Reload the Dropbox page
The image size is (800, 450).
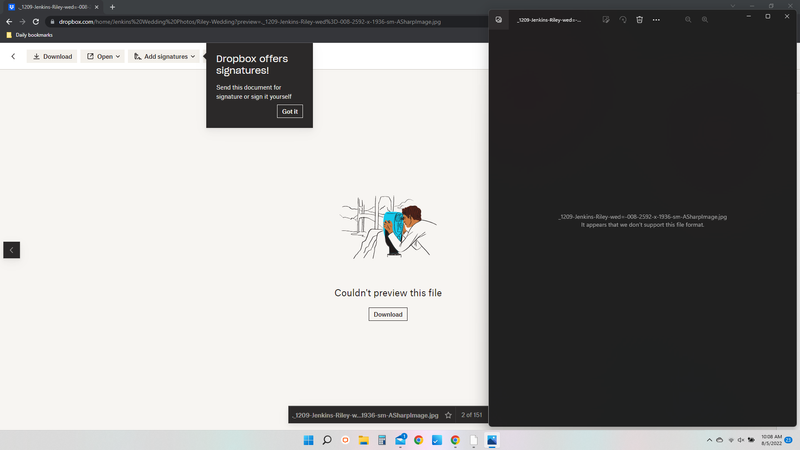[36, 22]
